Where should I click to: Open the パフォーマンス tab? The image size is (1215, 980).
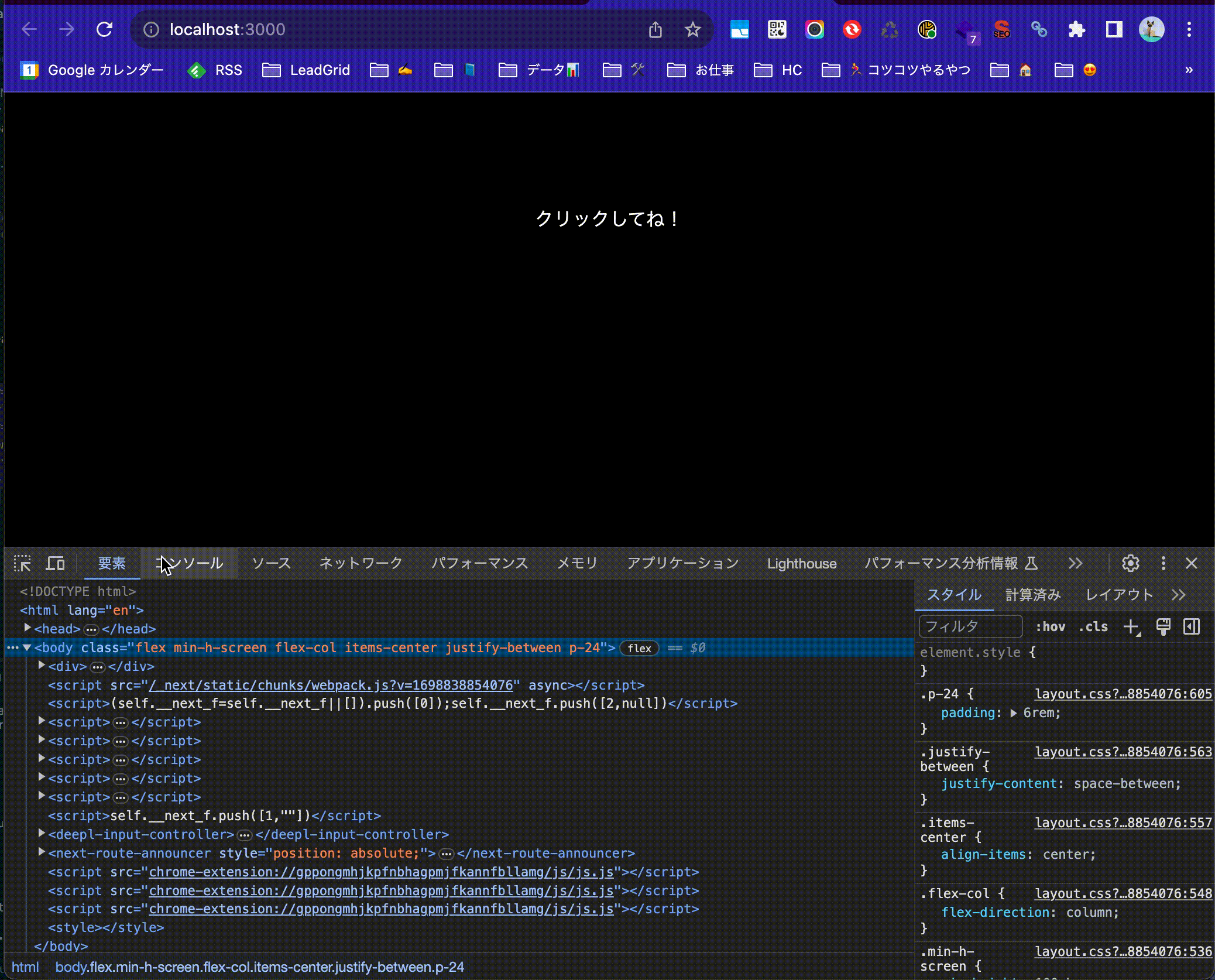tap(479, 563)
